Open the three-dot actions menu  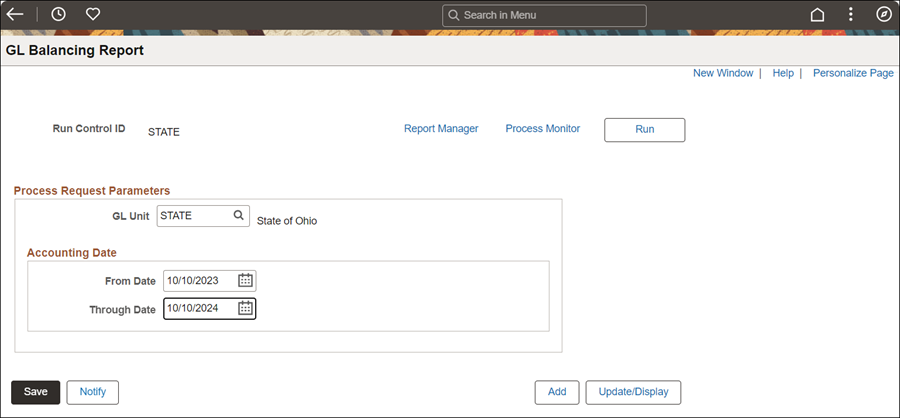point(851,14)
